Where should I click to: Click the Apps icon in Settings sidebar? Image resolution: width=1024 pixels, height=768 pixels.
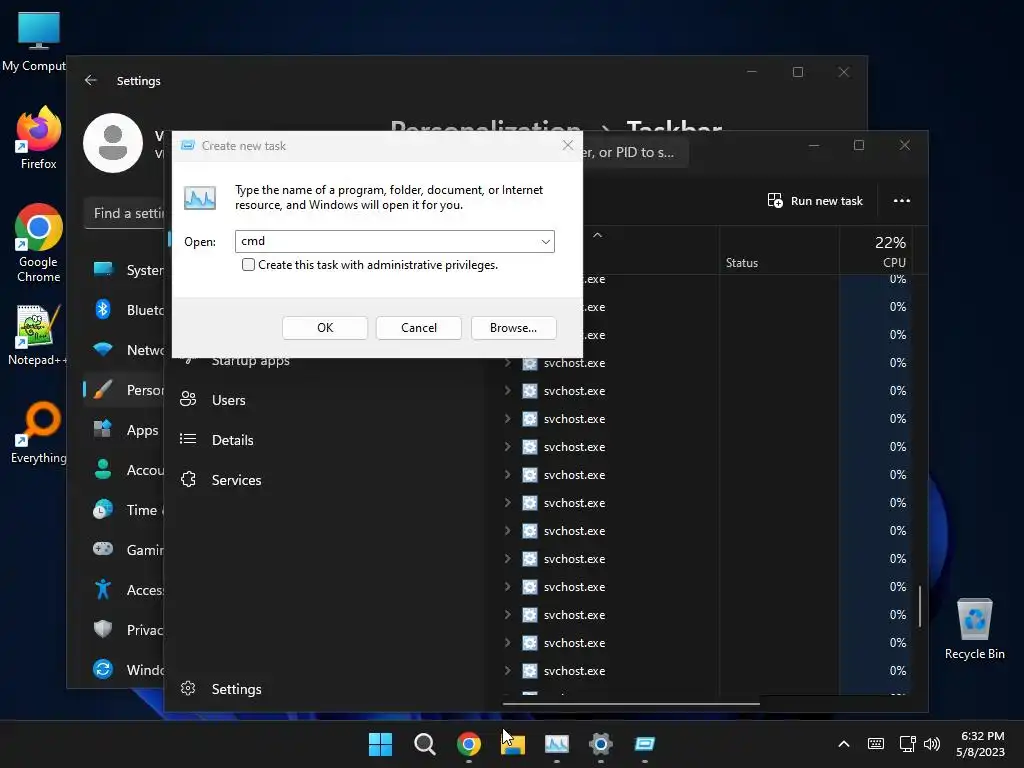tap(103, 429)
